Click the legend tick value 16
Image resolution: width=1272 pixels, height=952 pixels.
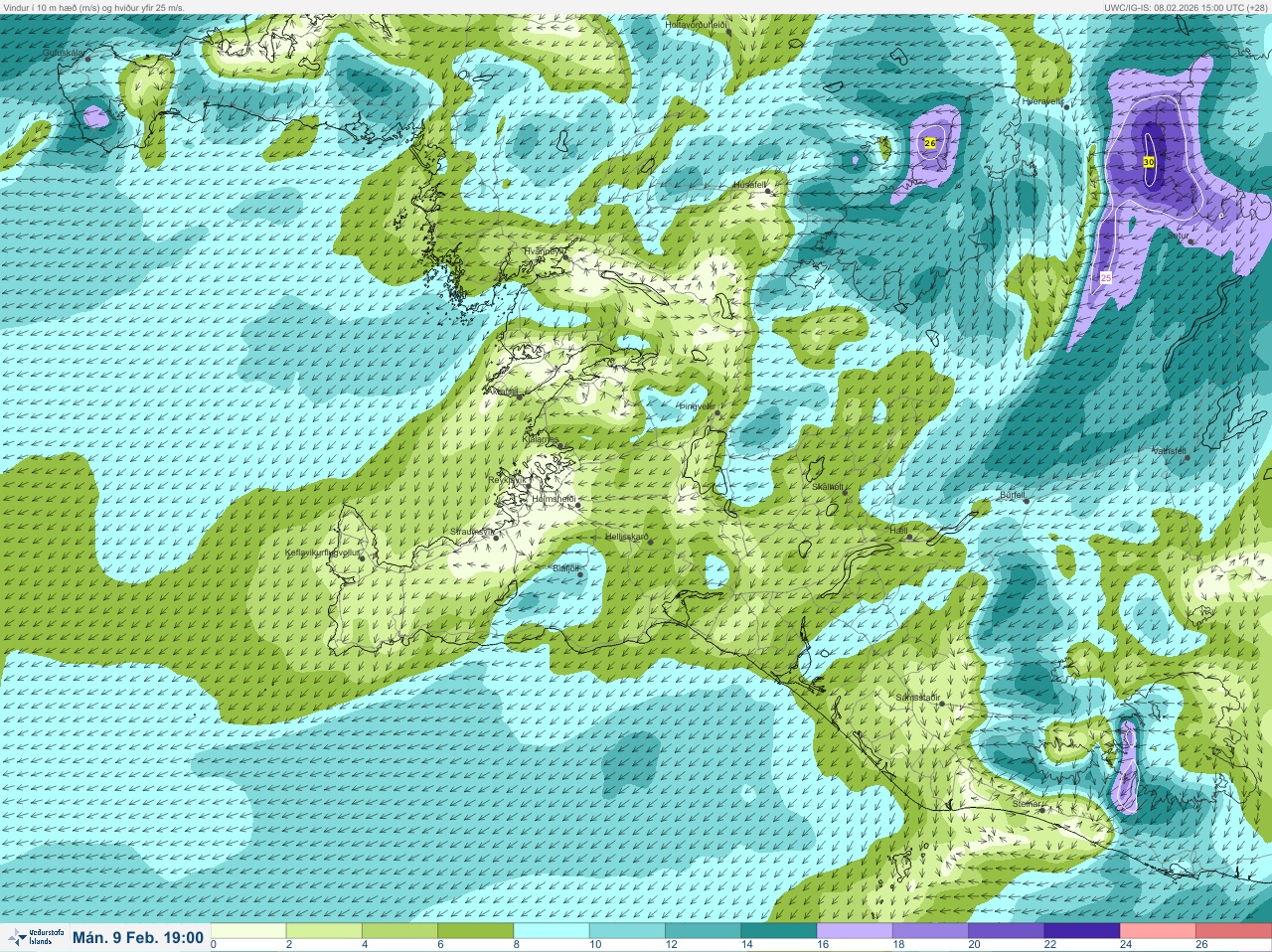822,944
